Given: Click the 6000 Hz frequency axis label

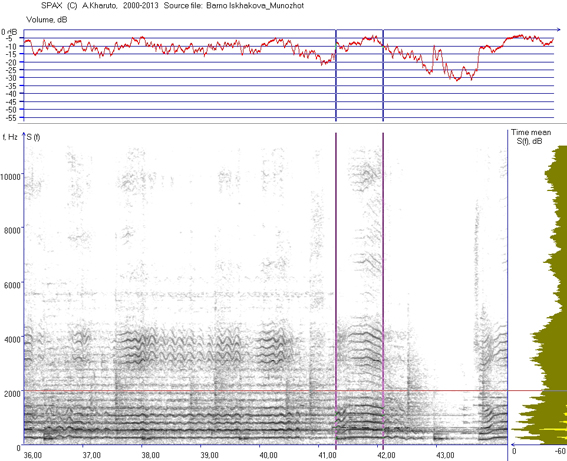Looking at the screenshot, I should pyautogui.click(x=12, y=285).
